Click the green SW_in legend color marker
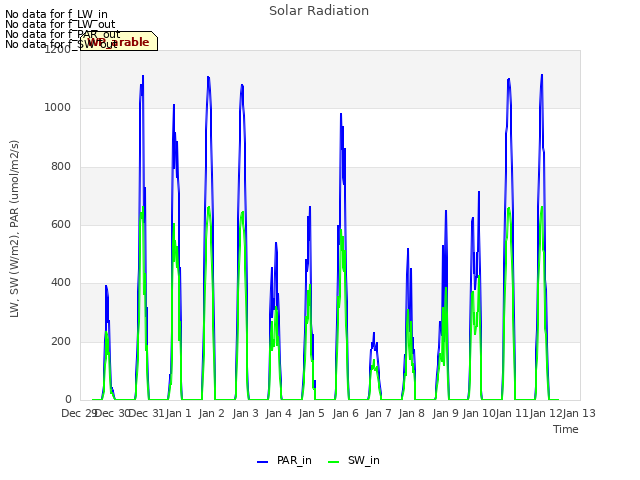Image resolution: width=640 pixels, height=480 pixels. (333, 462)
